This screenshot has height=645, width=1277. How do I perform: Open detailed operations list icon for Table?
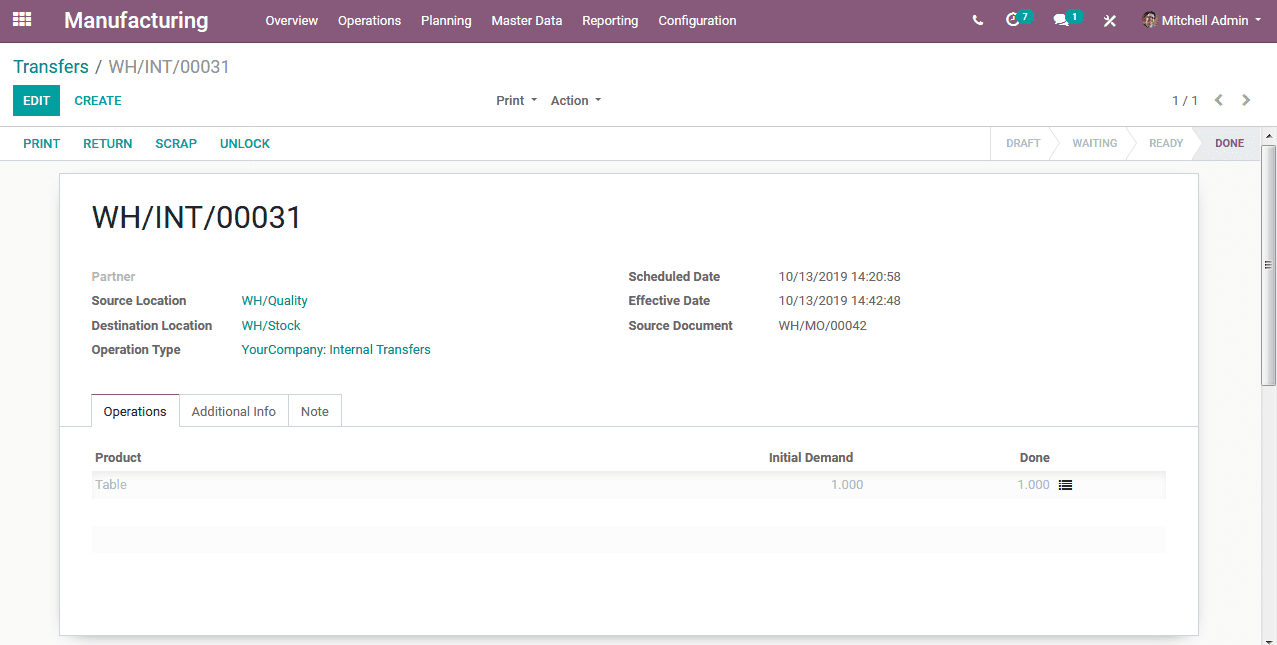coord(1066,485)
